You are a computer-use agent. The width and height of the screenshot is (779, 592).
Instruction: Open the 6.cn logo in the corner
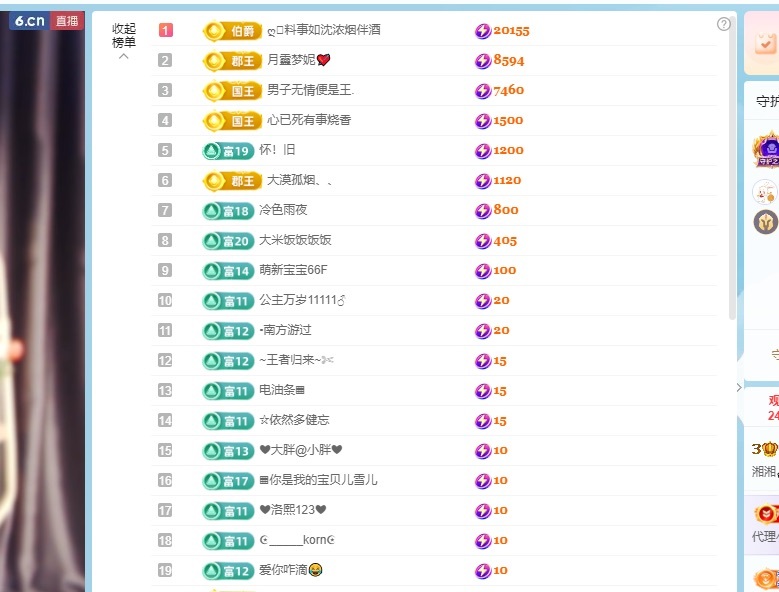pos(28,21)
